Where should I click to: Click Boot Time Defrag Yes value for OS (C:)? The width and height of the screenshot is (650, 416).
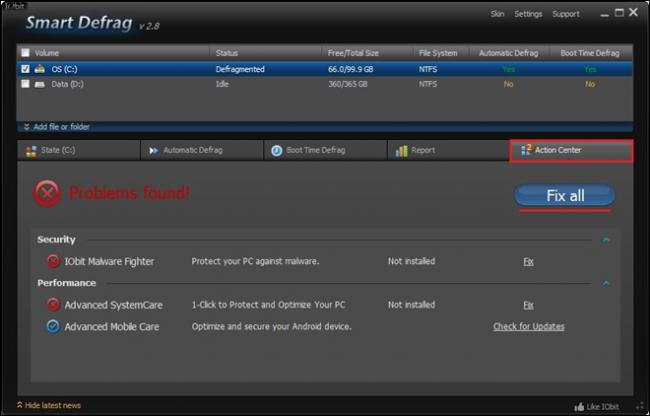coord(589,69)
